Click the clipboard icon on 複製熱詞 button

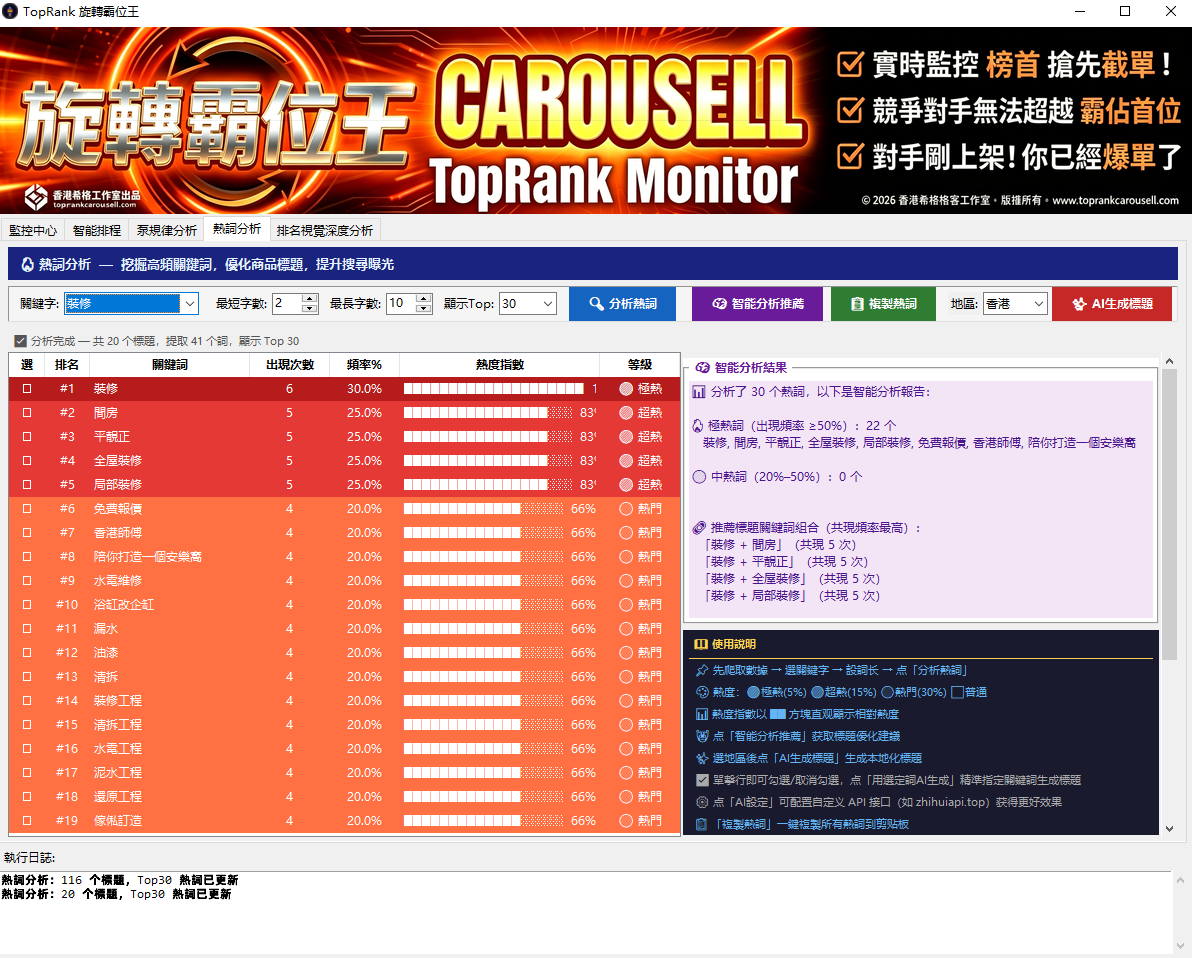(857, 303)
